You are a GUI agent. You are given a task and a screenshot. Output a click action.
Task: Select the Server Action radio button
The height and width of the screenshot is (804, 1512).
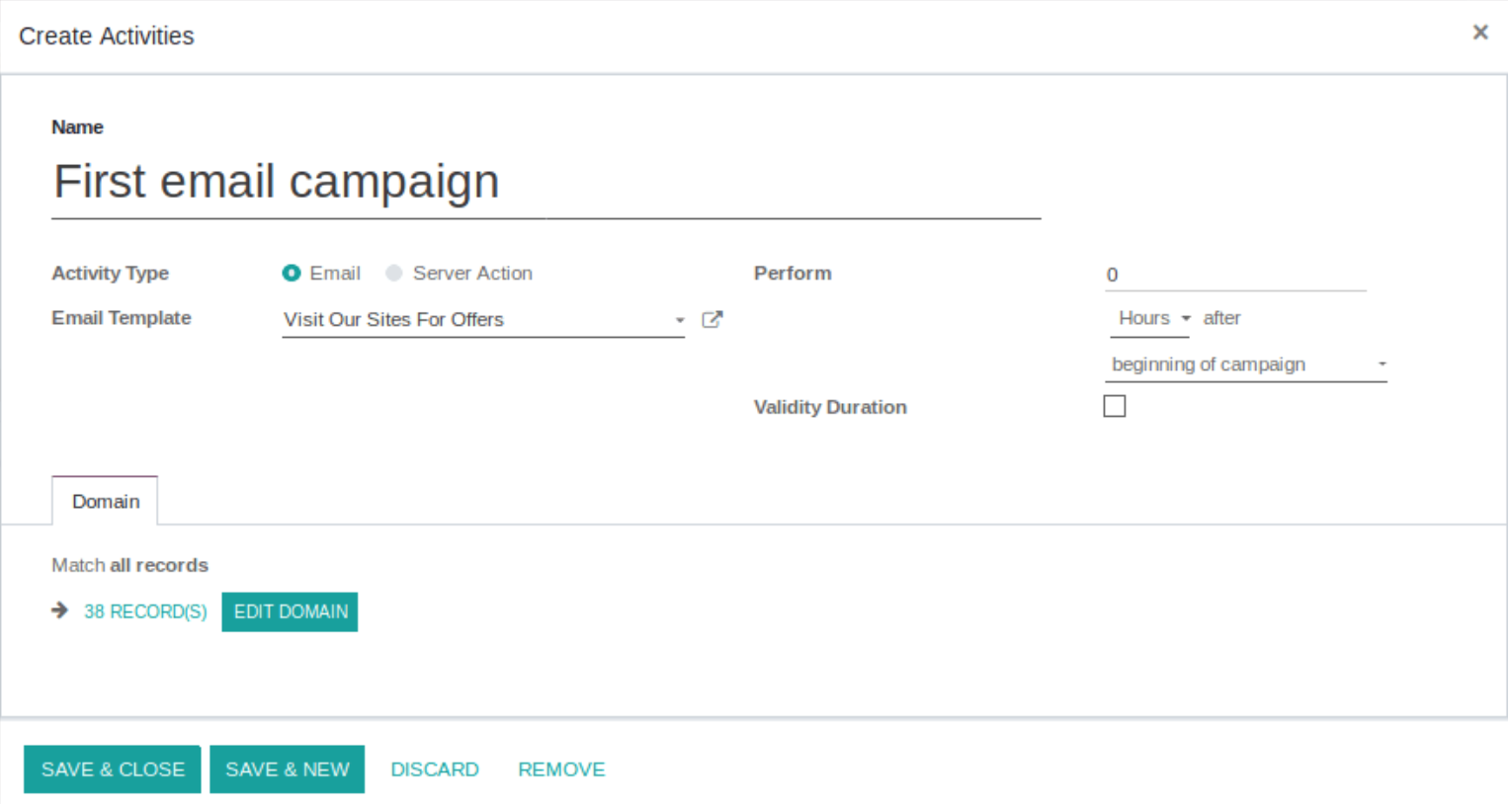pyautogui.click(x=394, y=274)
